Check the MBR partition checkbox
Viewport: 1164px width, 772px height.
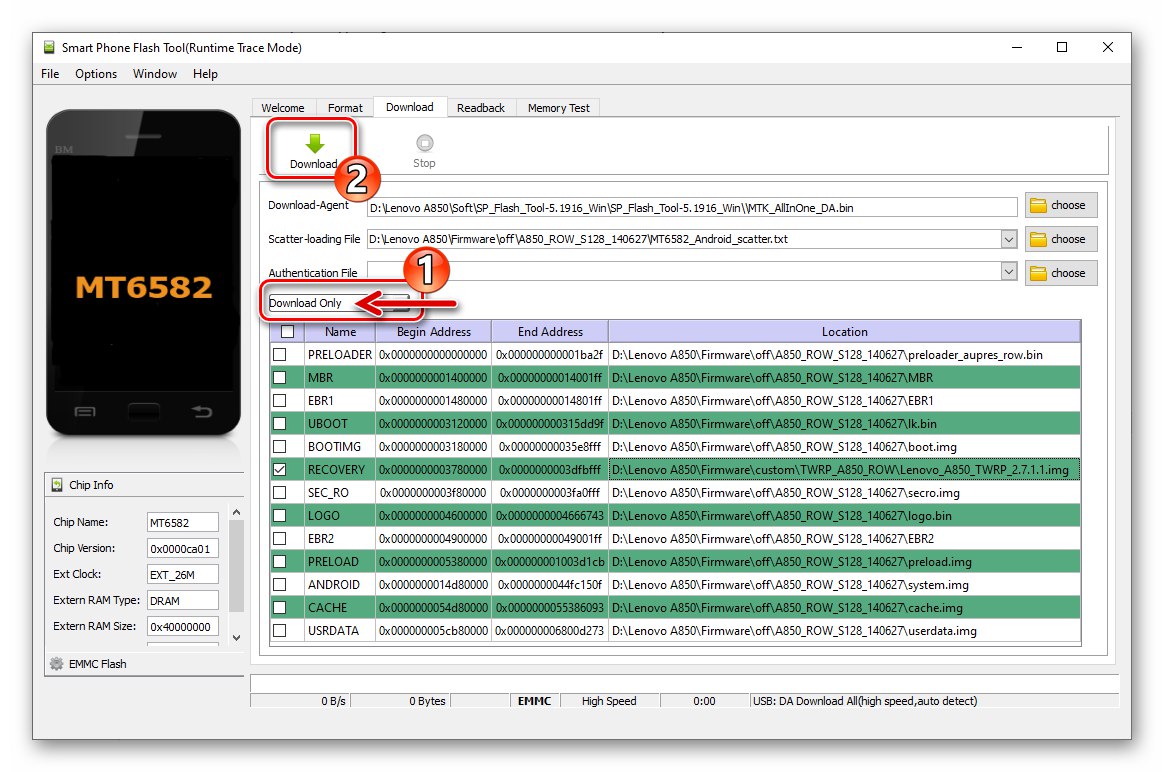280,378
